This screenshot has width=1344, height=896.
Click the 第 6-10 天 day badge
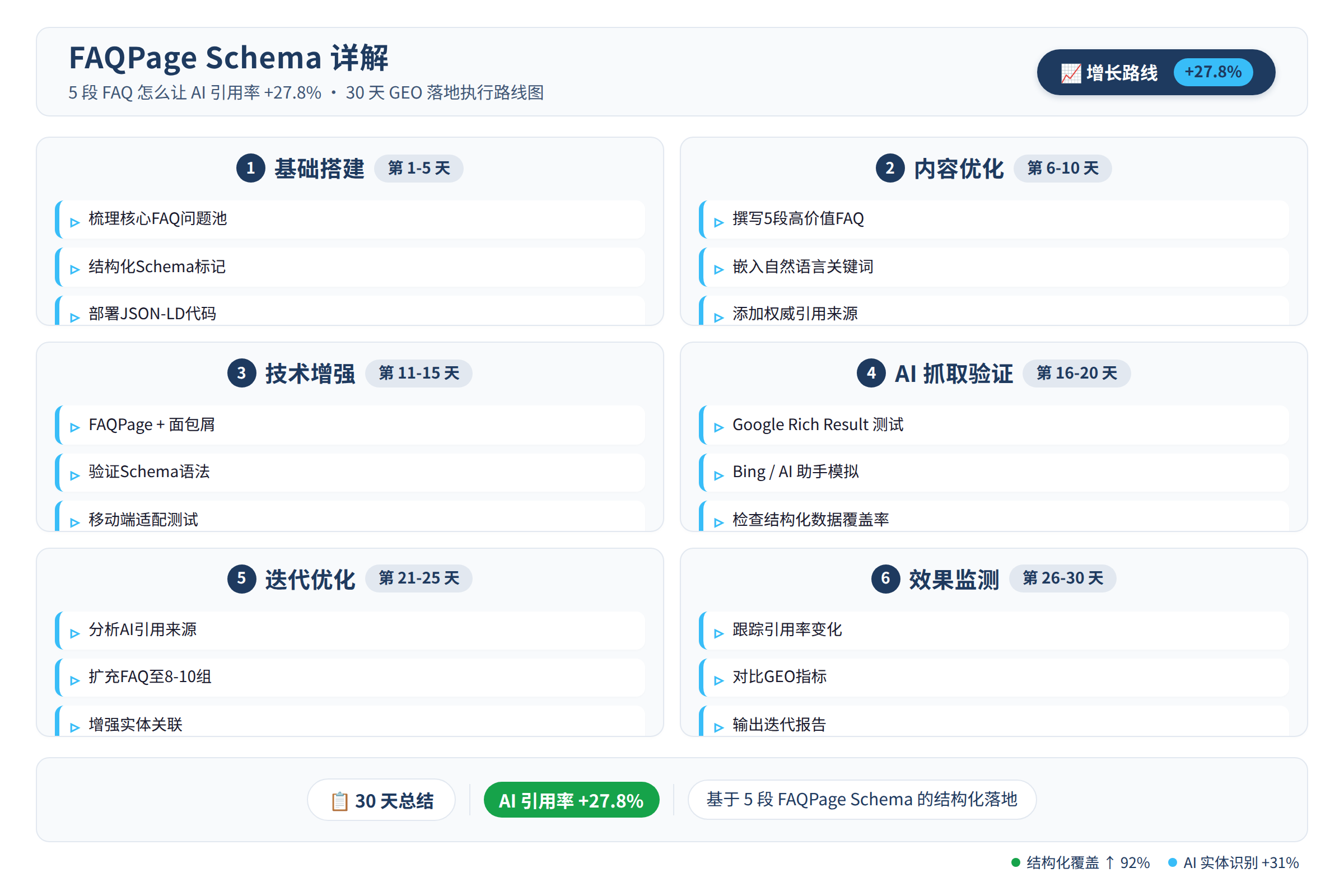click(1062, 168)
